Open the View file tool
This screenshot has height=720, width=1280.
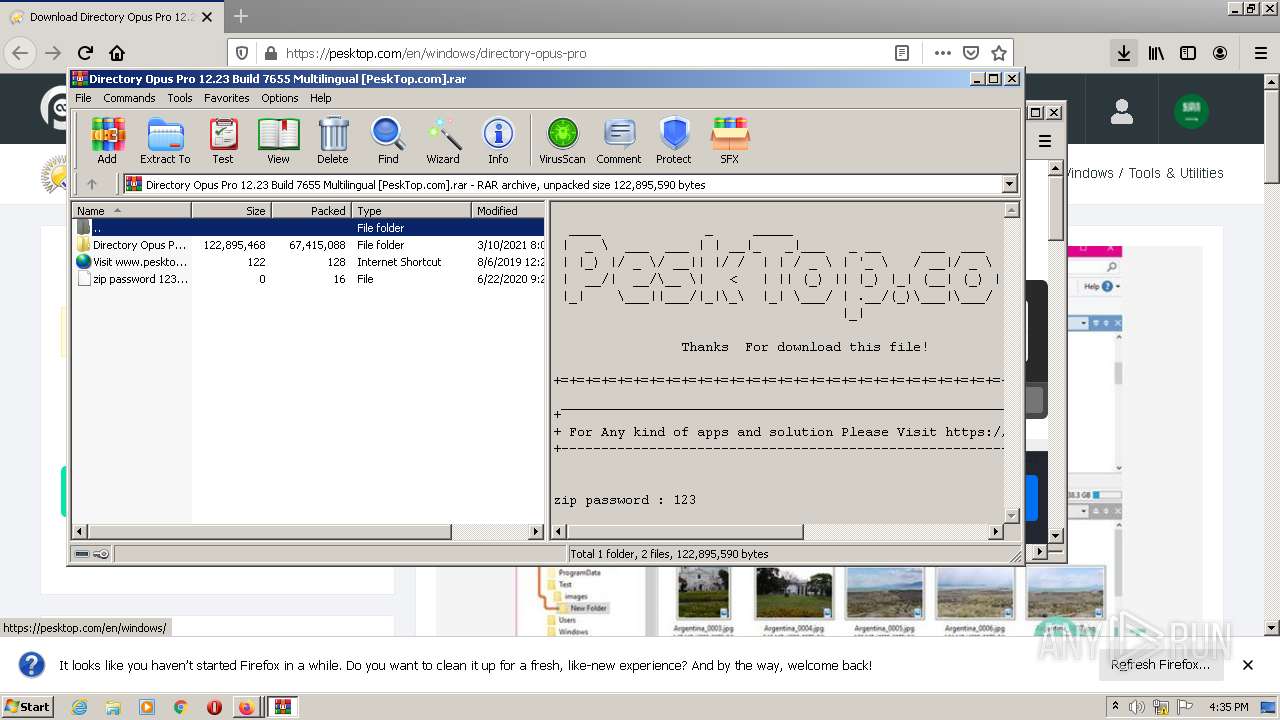(x=278, y=140)
